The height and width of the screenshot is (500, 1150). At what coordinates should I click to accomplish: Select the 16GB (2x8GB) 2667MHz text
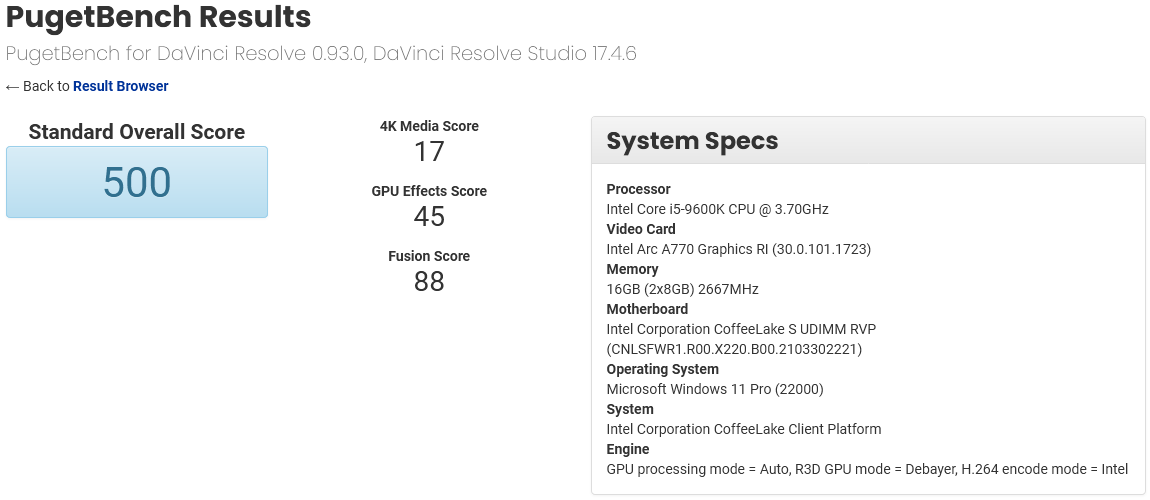click(682, 290)
